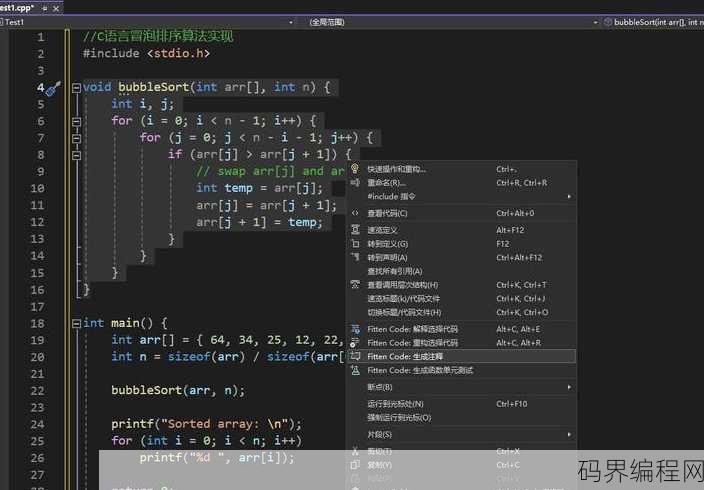Click the scissors icon for 剪切(T)

[355, 451]
